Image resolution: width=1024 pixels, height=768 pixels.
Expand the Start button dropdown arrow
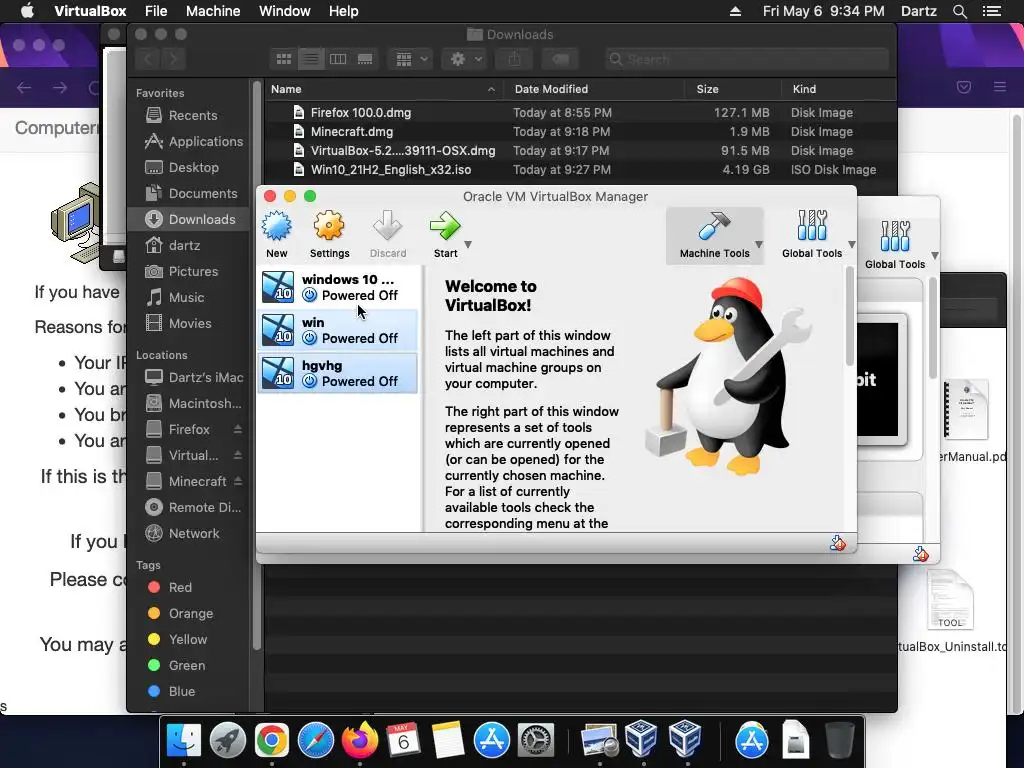click(x=468, y=244)
